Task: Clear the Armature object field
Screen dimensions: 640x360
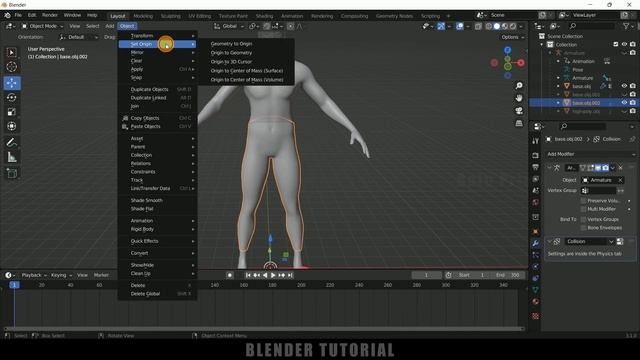Action: (x=620, y=180)
